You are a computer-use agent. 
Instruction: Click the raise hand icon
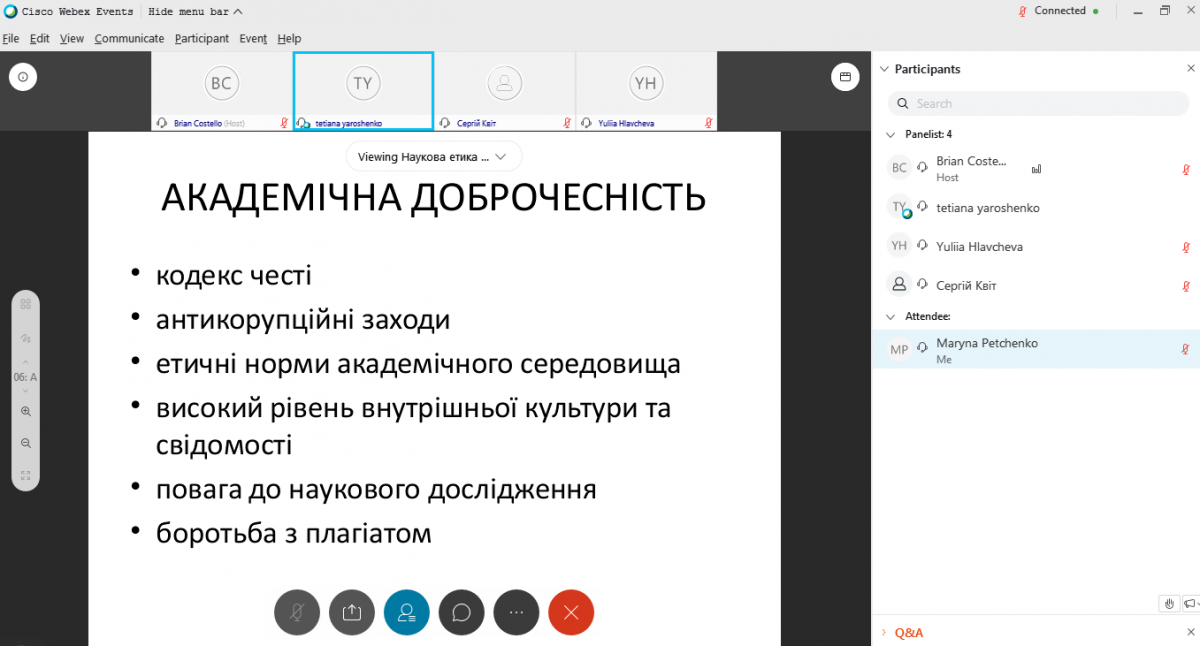coord(1169,603)
